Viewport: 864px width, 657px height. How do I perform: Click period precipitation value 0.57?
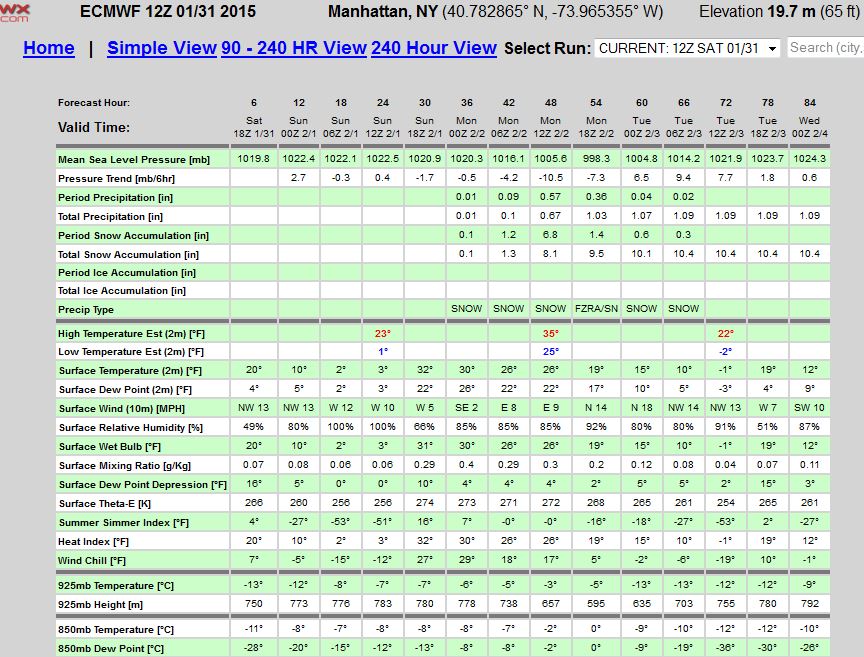pyautogui.click(x=550, y=197)
